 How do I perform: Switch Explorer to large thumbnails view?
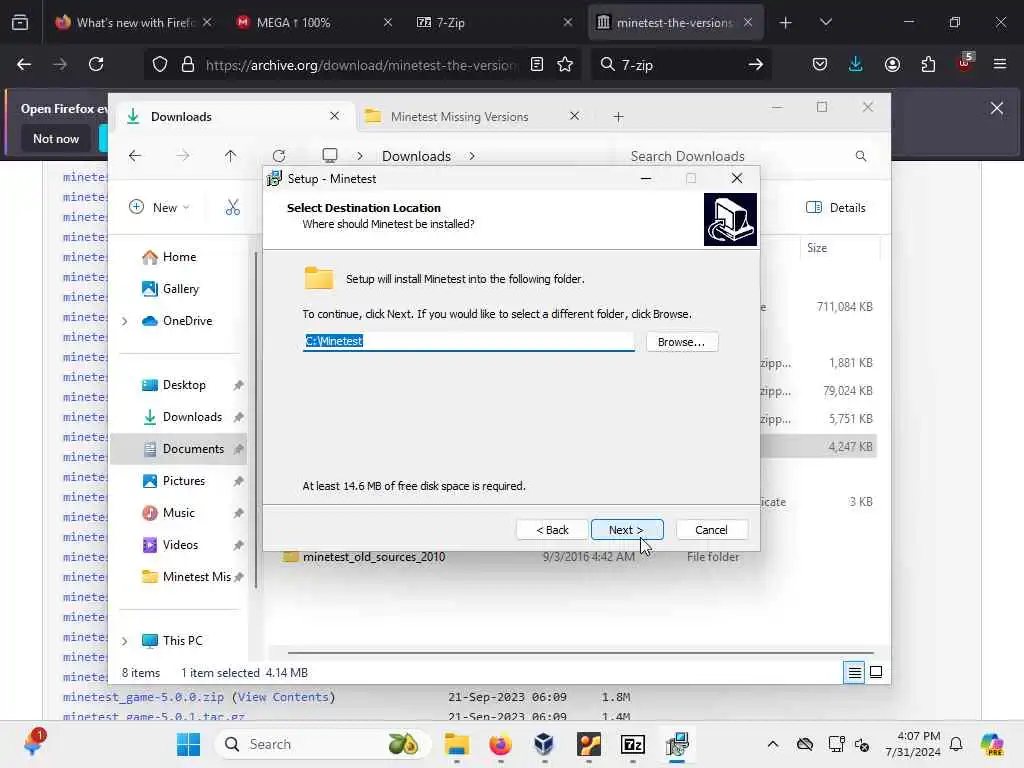876,673
